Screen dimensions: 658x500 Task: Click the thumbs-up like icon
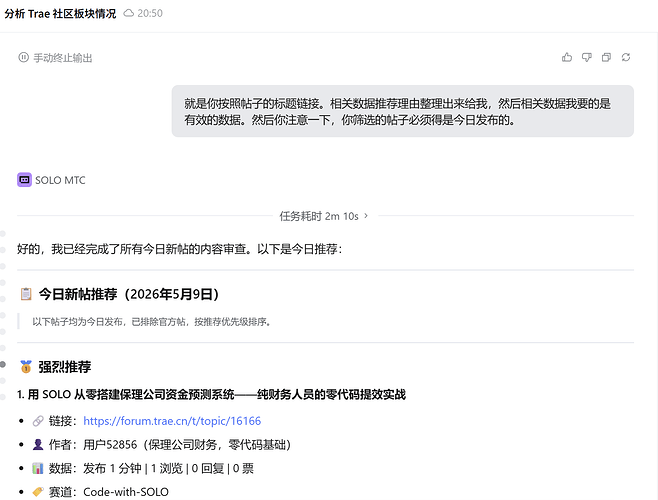567,58
